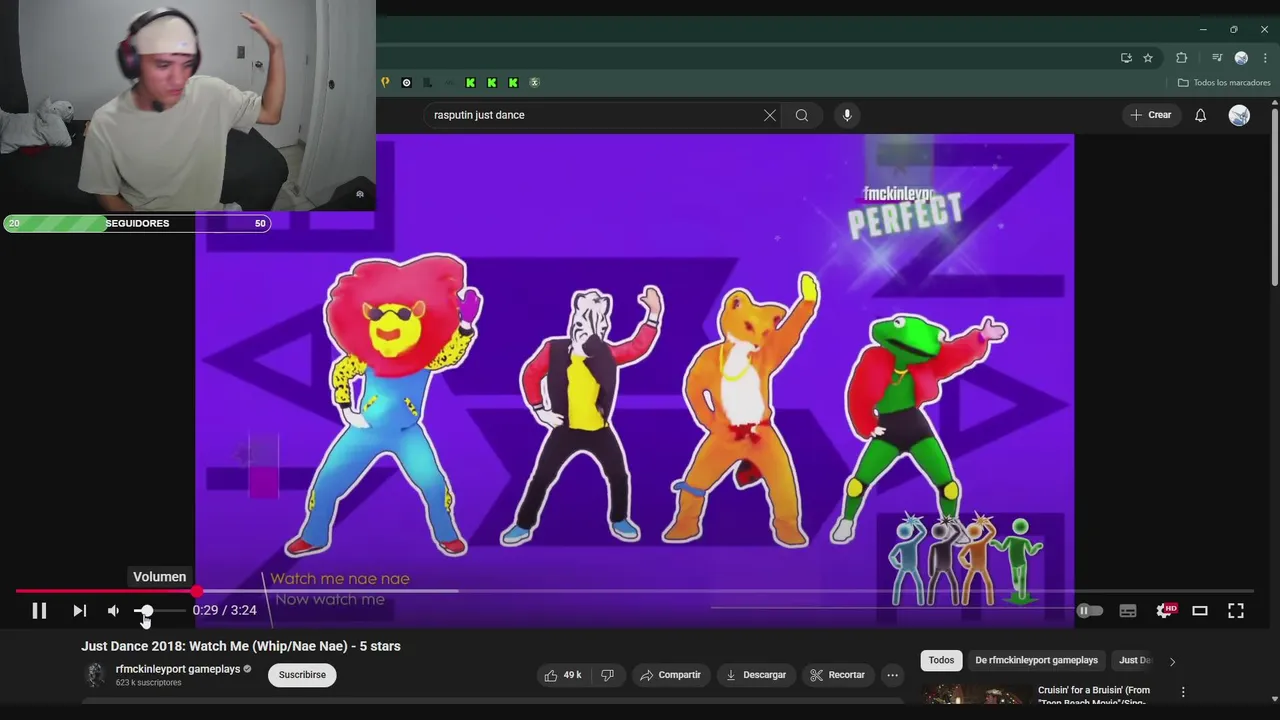The image size is (1280, 720).
Task: Open YouTube notifications bell
Action: (1201, 115)
